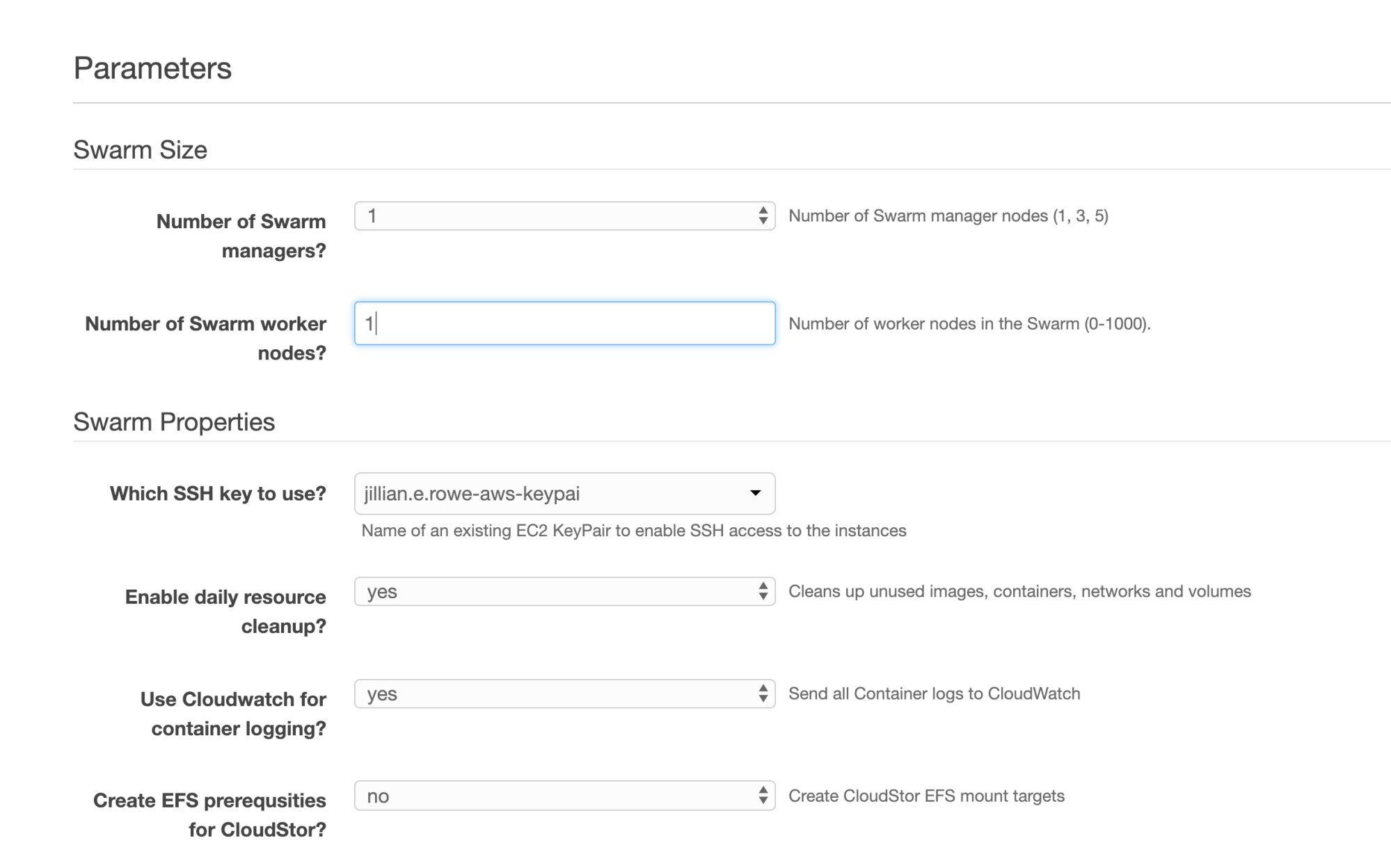Click arrows icon on EFS prerequisites select
Viewport: 1391px width, 868px height.
coord(763,796)
